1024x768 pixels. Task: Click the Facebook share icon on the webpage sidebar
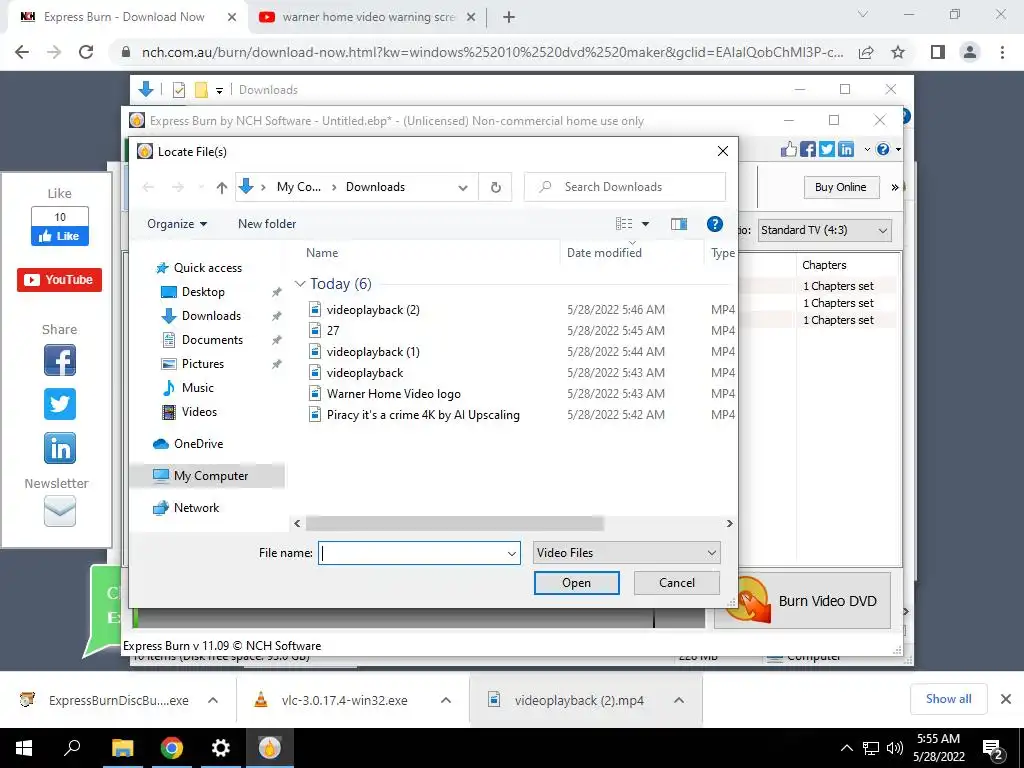59,360
